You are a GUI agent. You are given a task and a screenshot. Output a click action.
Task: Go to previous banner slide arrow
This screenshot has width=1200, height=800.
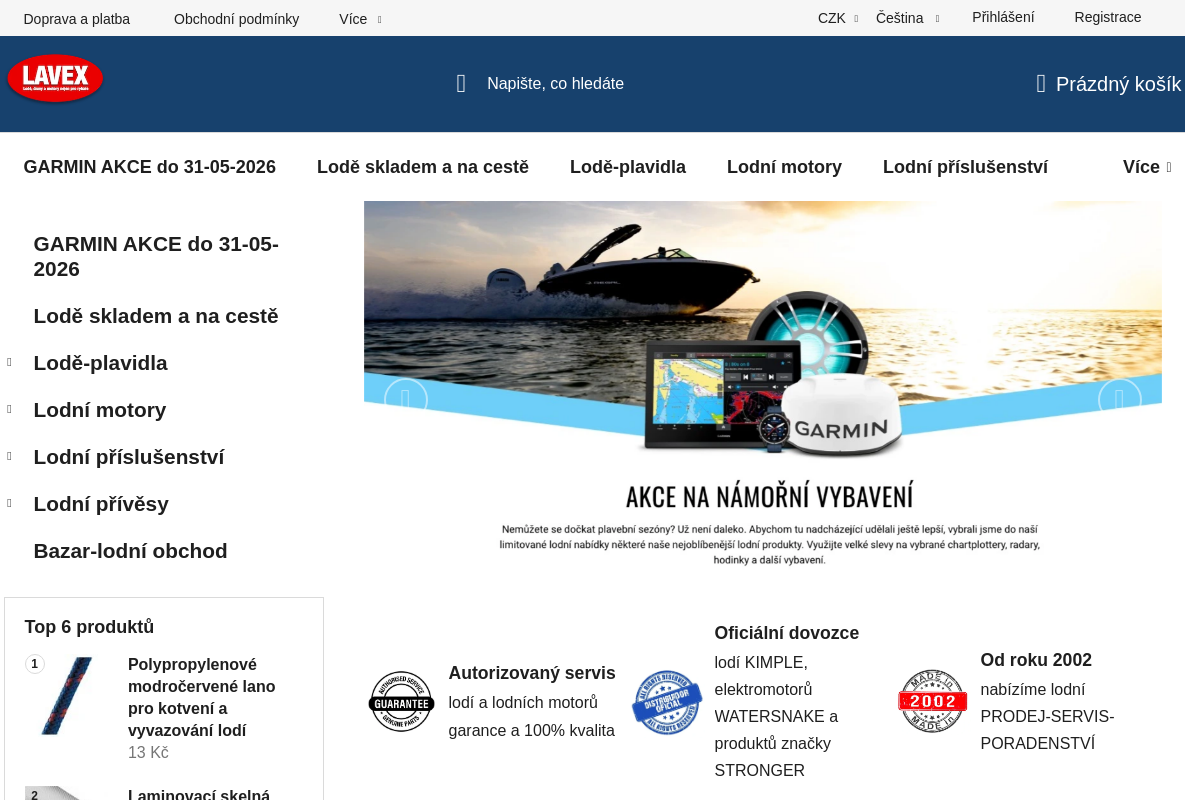coord(406,400)
